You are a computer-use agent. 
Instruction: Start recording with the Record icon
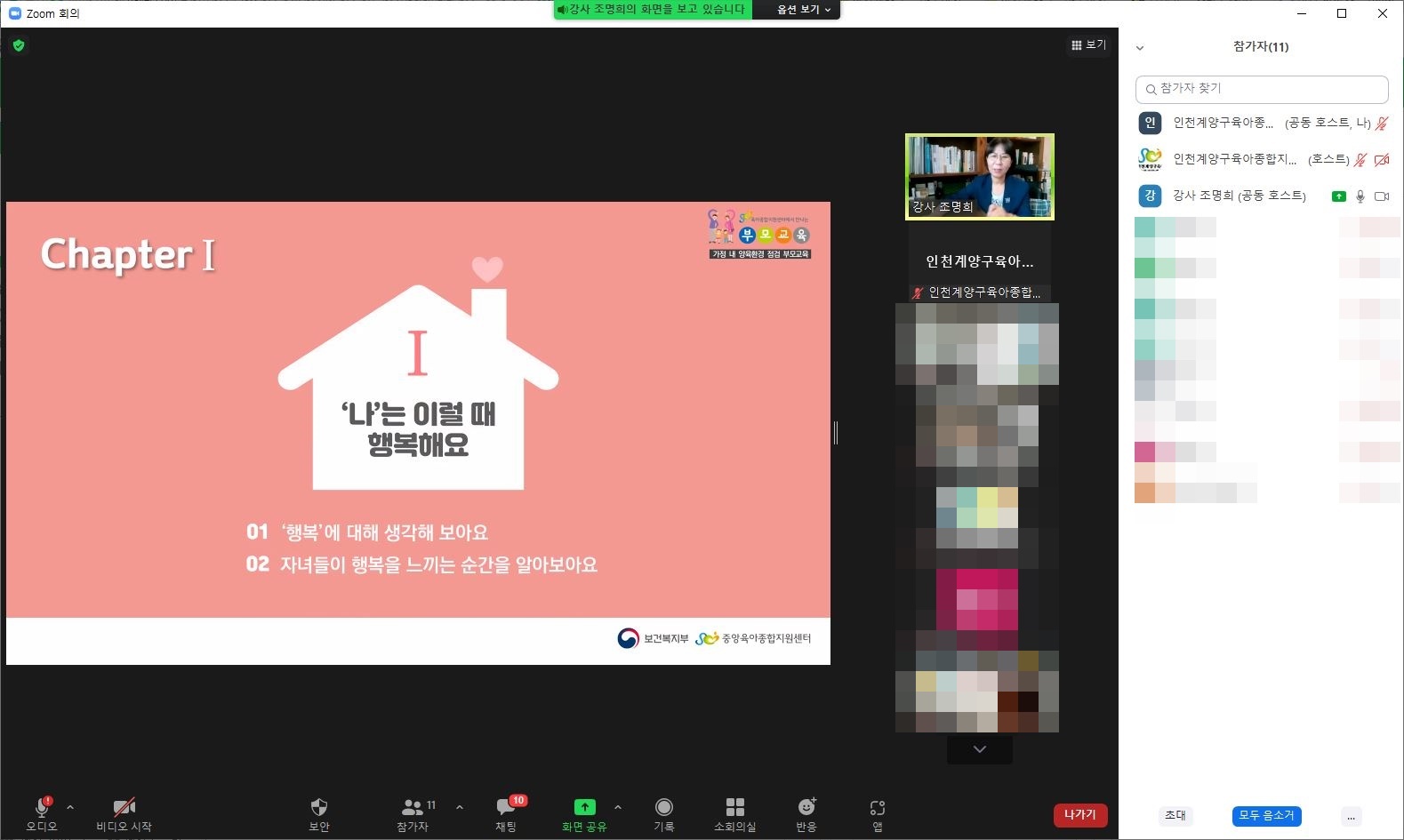click(x=663, y=808)
